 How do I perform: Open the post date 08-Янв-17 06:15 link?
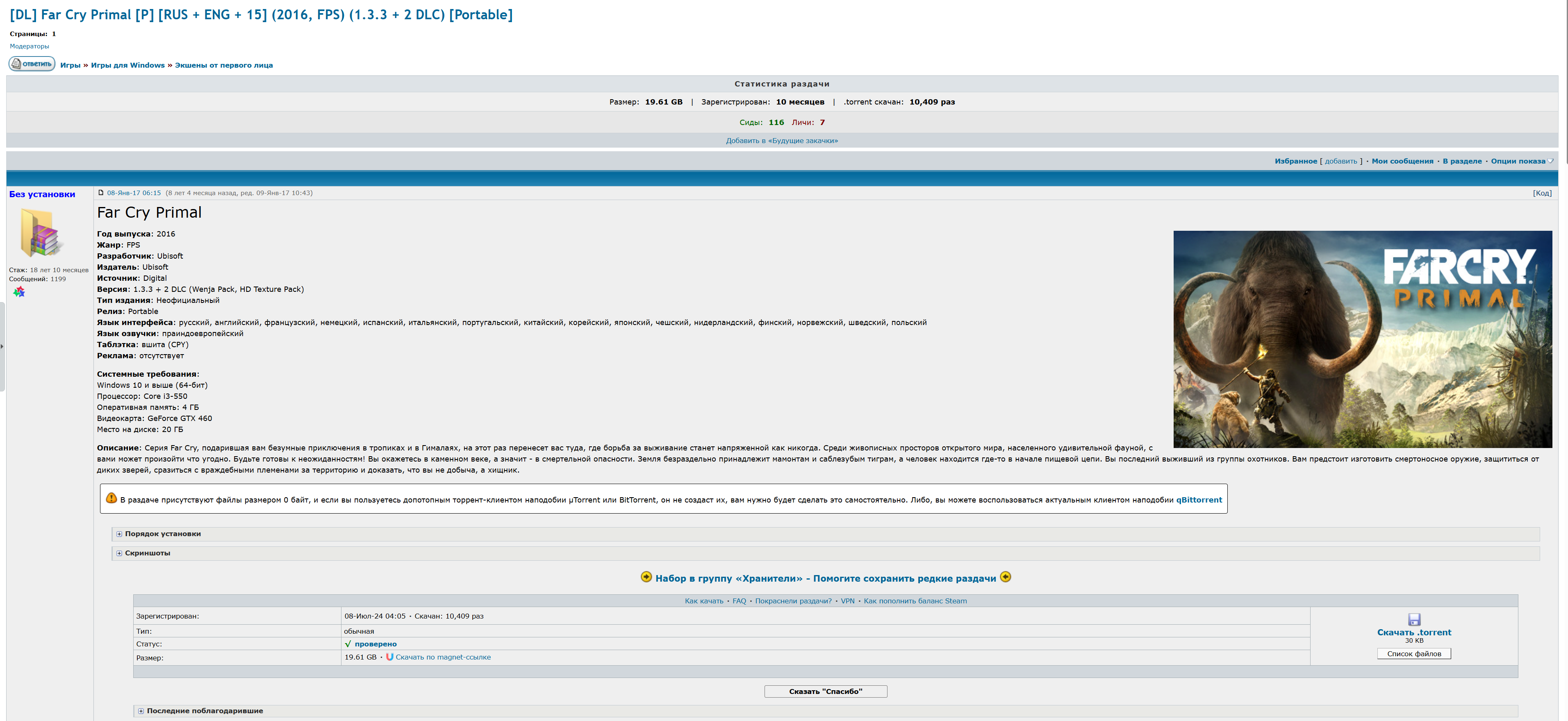(134, 193)
